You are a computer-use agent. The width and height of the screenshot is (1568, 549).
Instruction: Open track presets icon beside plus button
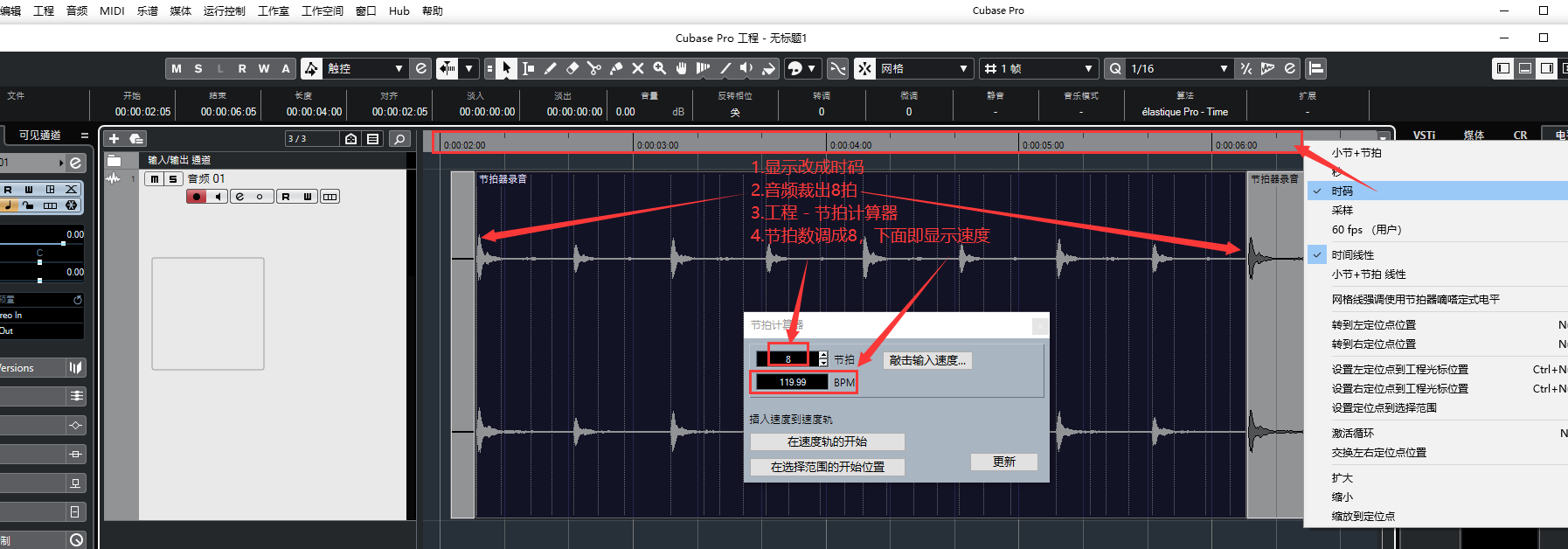(x=136, y=138)
